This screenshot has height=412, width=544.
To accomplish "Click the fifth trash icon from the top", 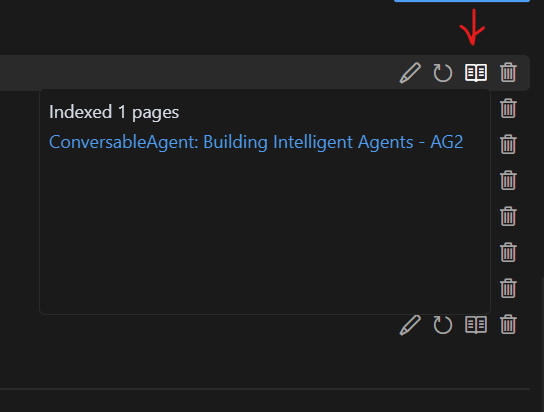I will tap(508, 216).
